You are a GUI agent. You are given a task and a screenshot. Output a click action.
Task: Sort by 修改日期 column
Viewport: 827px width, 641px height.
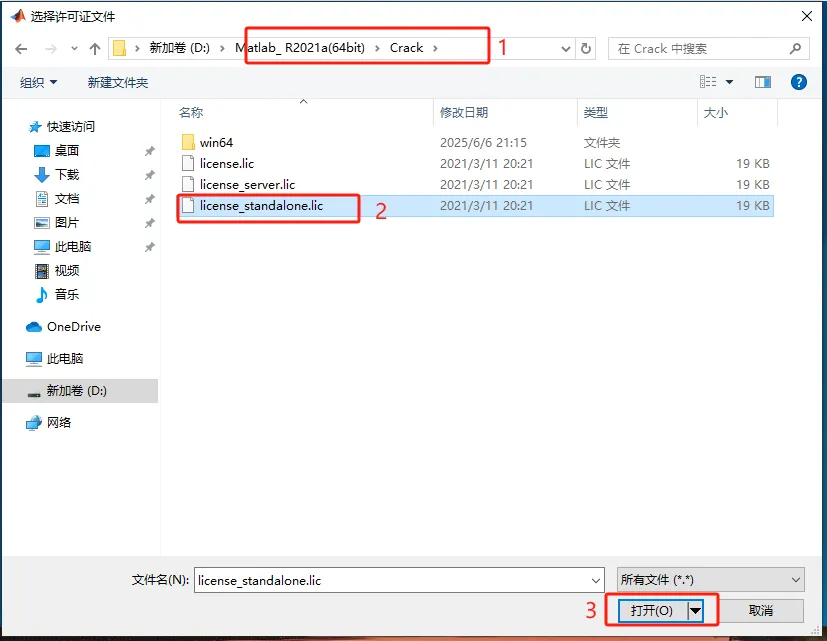464,112
